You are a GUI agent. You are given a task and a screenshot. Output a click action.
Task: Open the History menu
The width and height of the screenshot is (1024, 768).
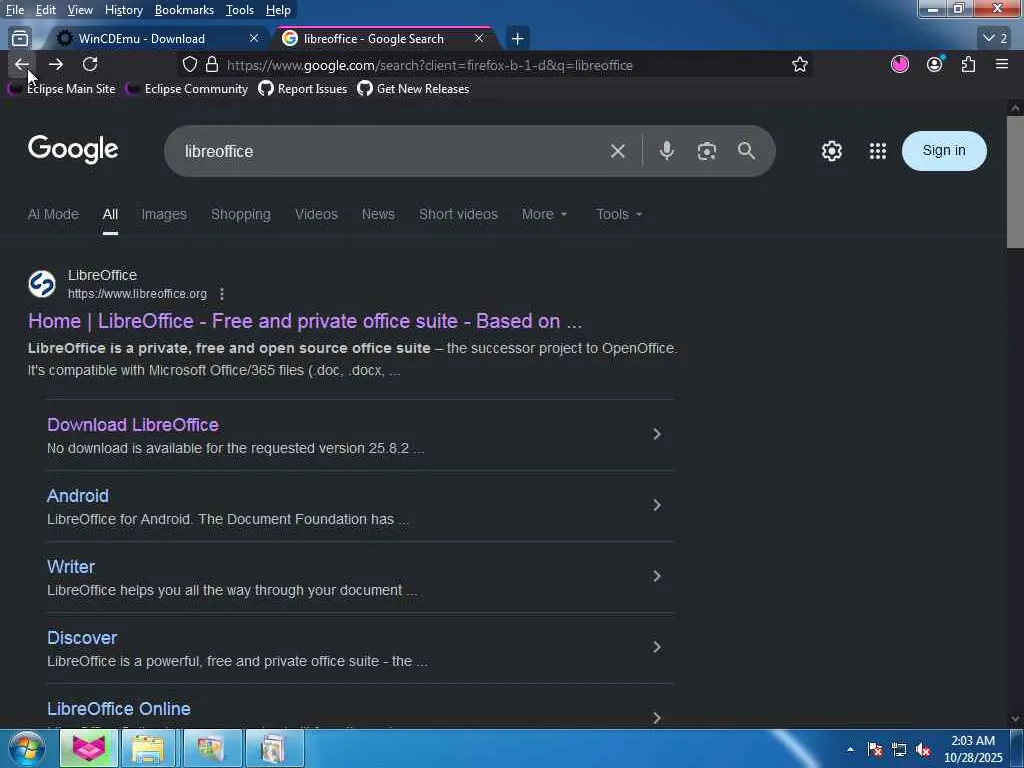click(x=123, y=10)
